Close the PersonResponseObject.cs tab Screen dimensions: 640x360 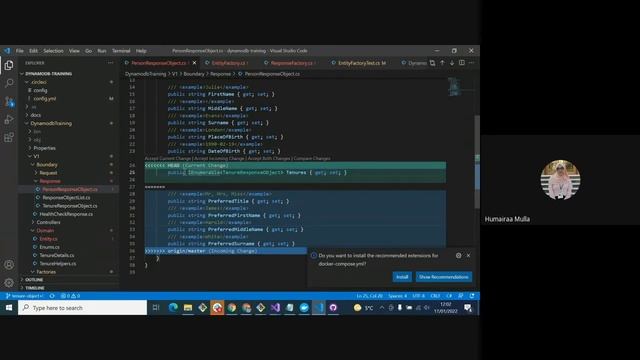[194, 63]
